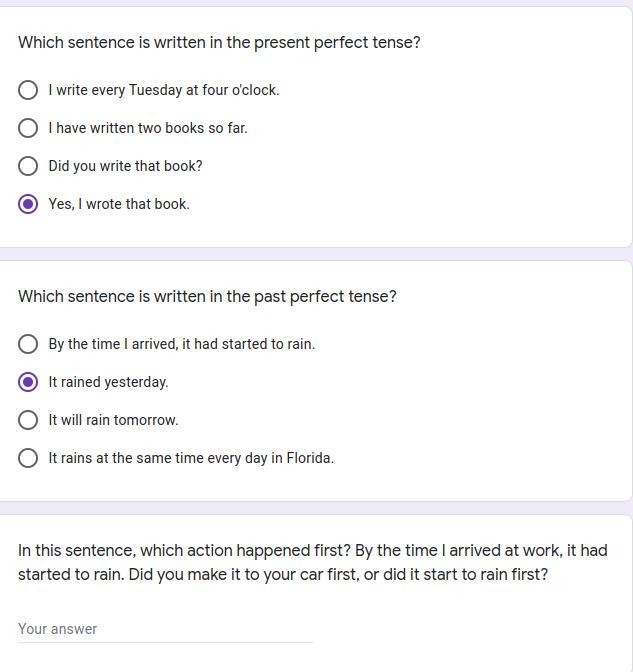Click the label text 'I write every Tuesday at four o'clock.'
The height and width of the screenshot is (672, 633).
point(164,90)
